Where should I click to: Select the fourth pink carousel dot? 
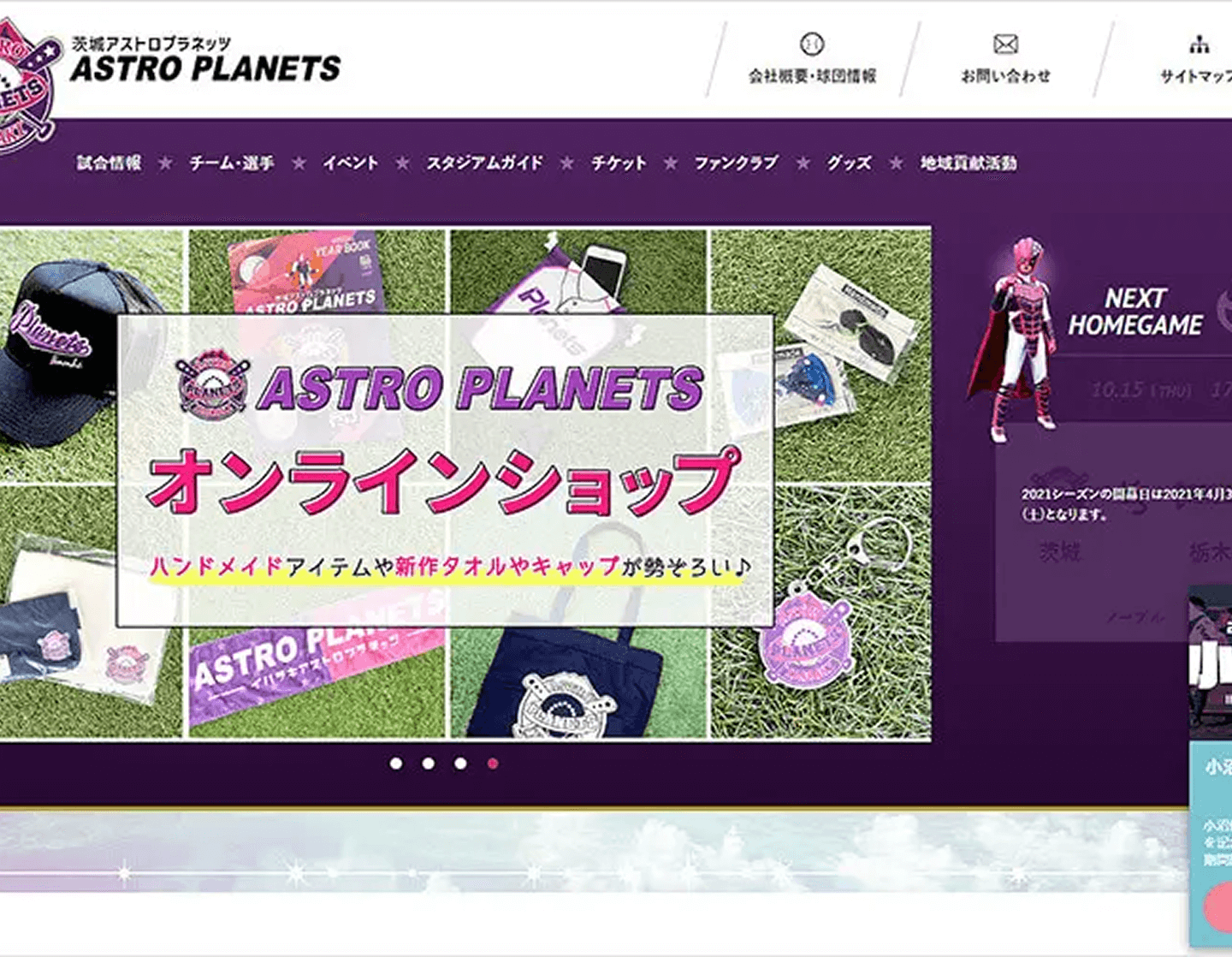493,763
